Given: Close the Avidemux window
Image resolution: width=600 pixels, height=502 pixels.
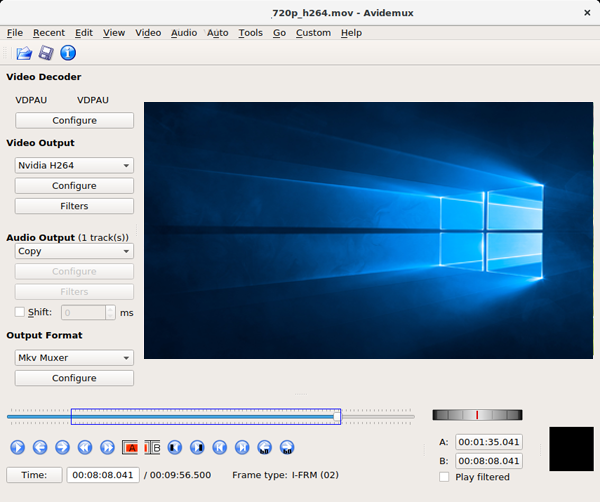Looking at the screenshot, I should [587, 13].
